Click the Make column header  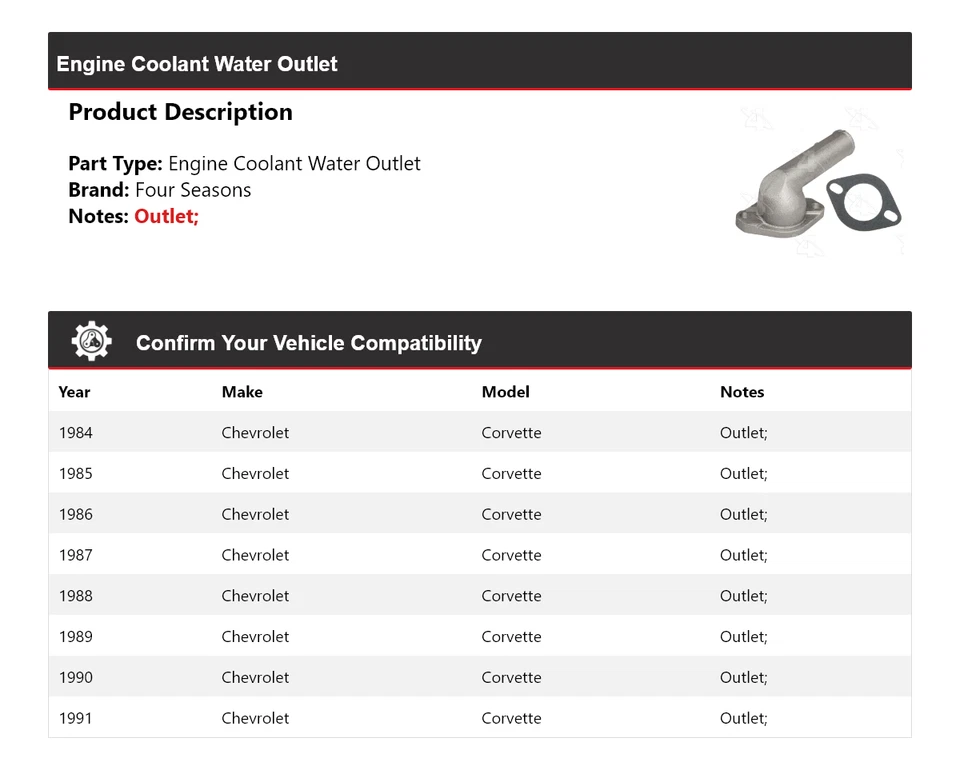point(242,392)
